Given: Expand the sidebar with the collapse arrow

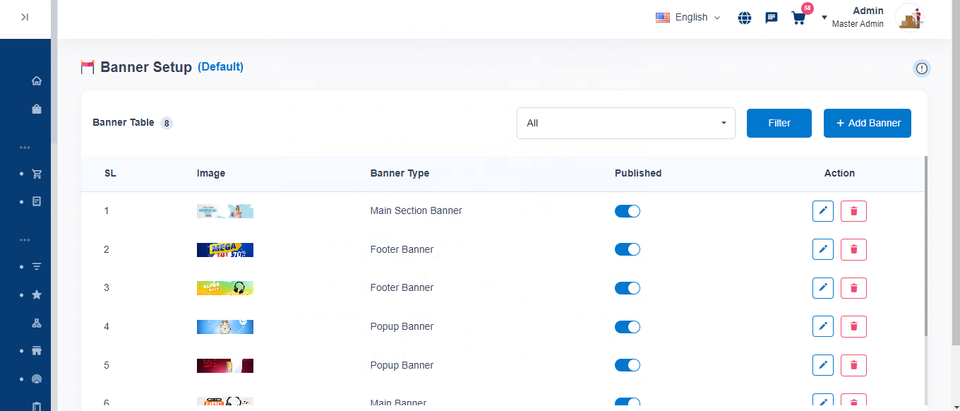Looking at the screenshot, I should [24, 17].
